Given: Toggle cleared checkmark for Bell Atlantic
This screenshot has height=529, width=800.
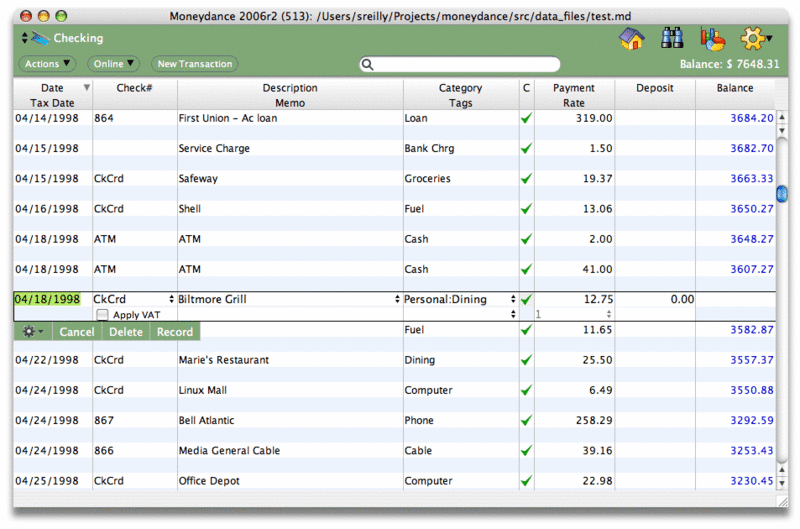Looking at the screenshot, I should [x=527, y=420].
